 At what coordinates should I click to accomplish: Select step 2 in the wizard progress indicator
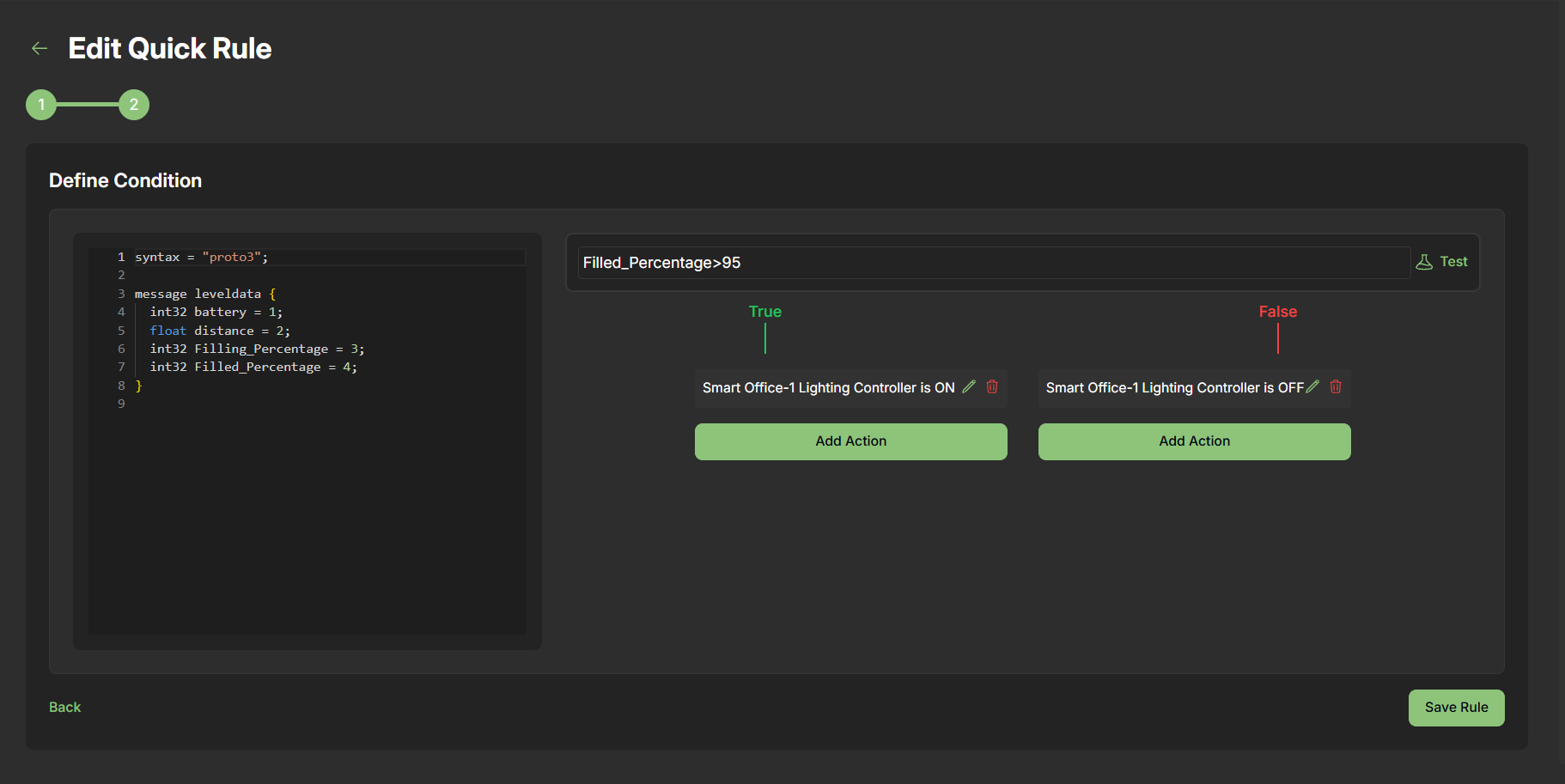(134, 104)
